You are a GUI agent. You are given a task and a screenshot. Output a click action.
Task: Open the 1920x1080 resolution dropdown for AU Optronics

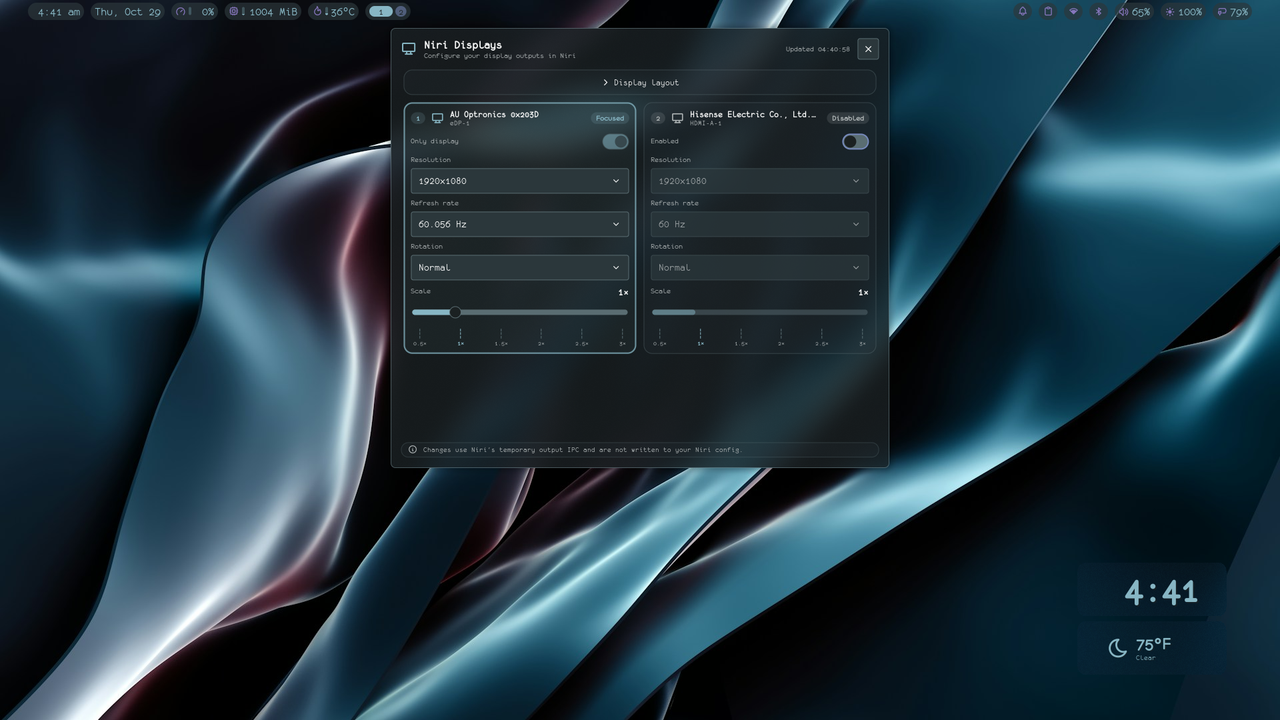click(x=520, y=181)
